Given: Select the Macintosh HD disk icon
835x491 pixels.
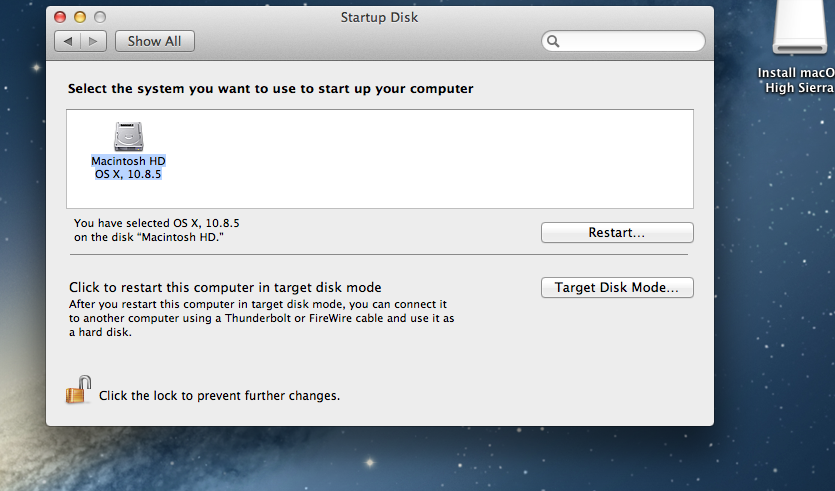Looking at the screenshot, I should [129, 137].
